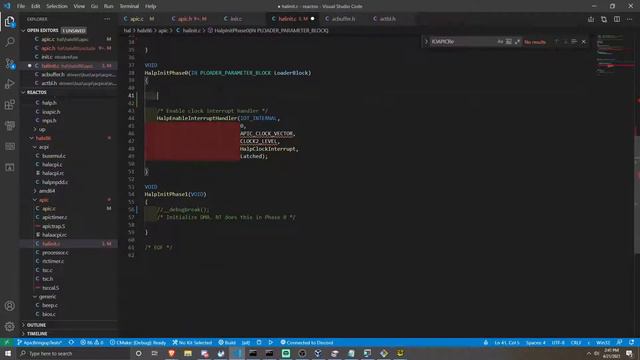Expand replace field in find widget
The width and height of the screenshot is (640, 360).
click(x=426, y=42)
